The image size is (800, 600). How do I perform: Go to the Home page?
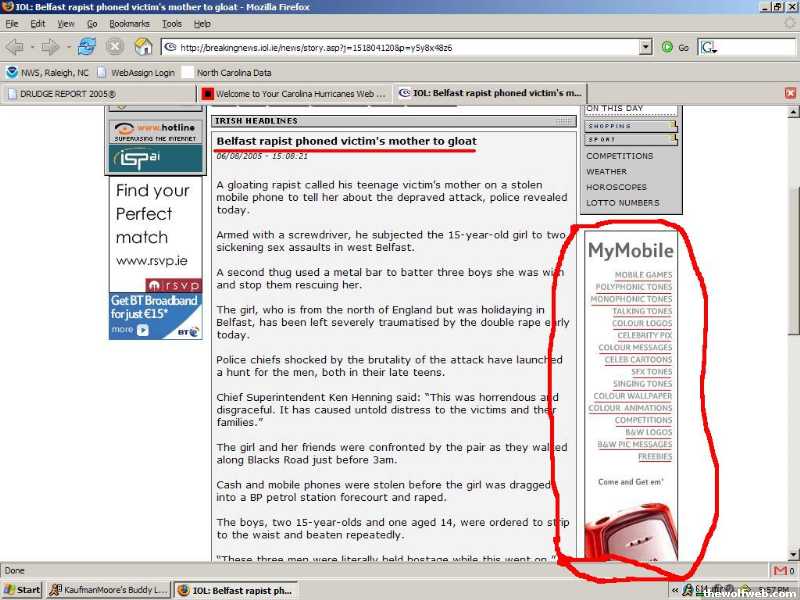143,47
